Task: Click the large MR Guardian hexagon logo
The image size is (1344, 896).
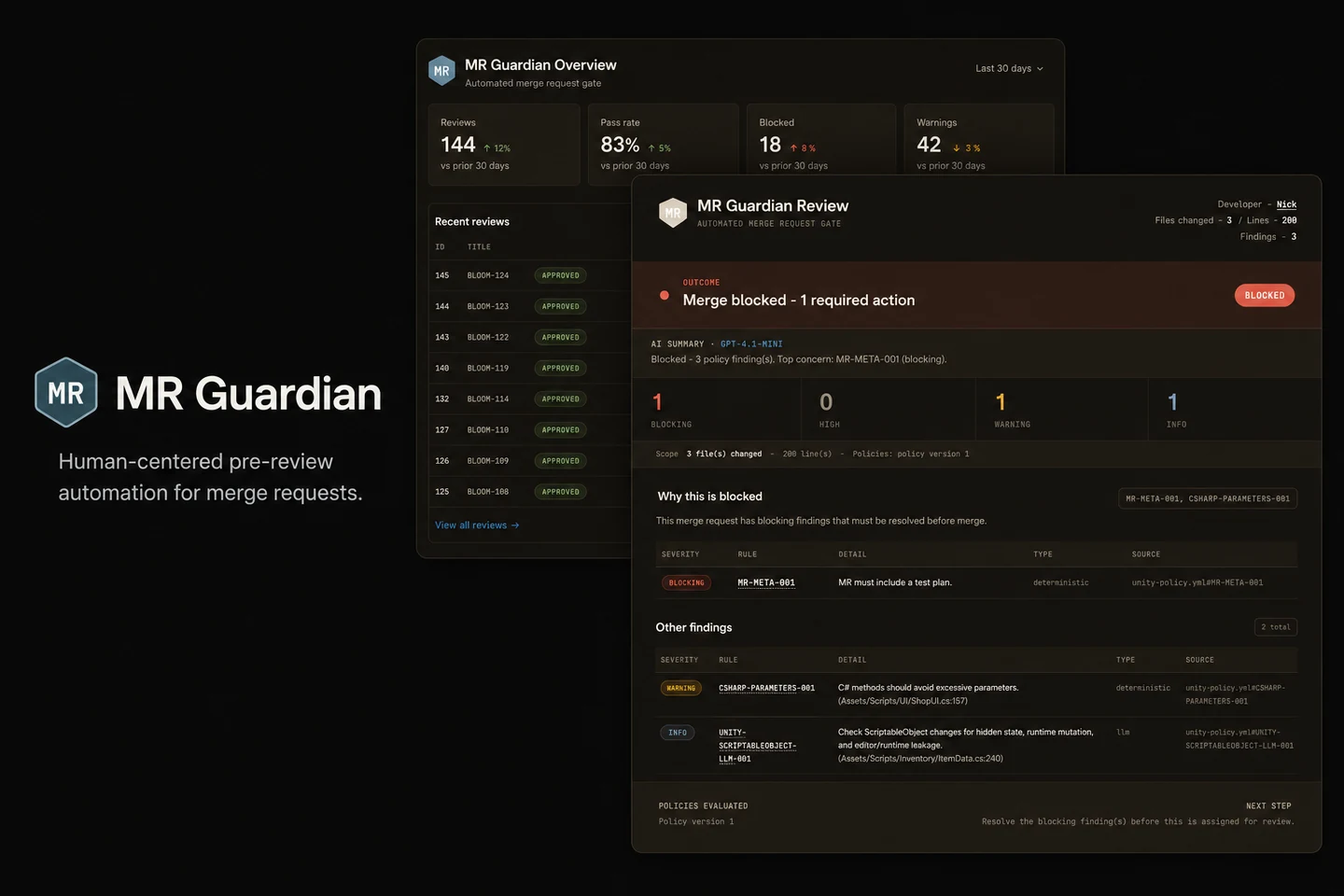Action: (66, 393)
